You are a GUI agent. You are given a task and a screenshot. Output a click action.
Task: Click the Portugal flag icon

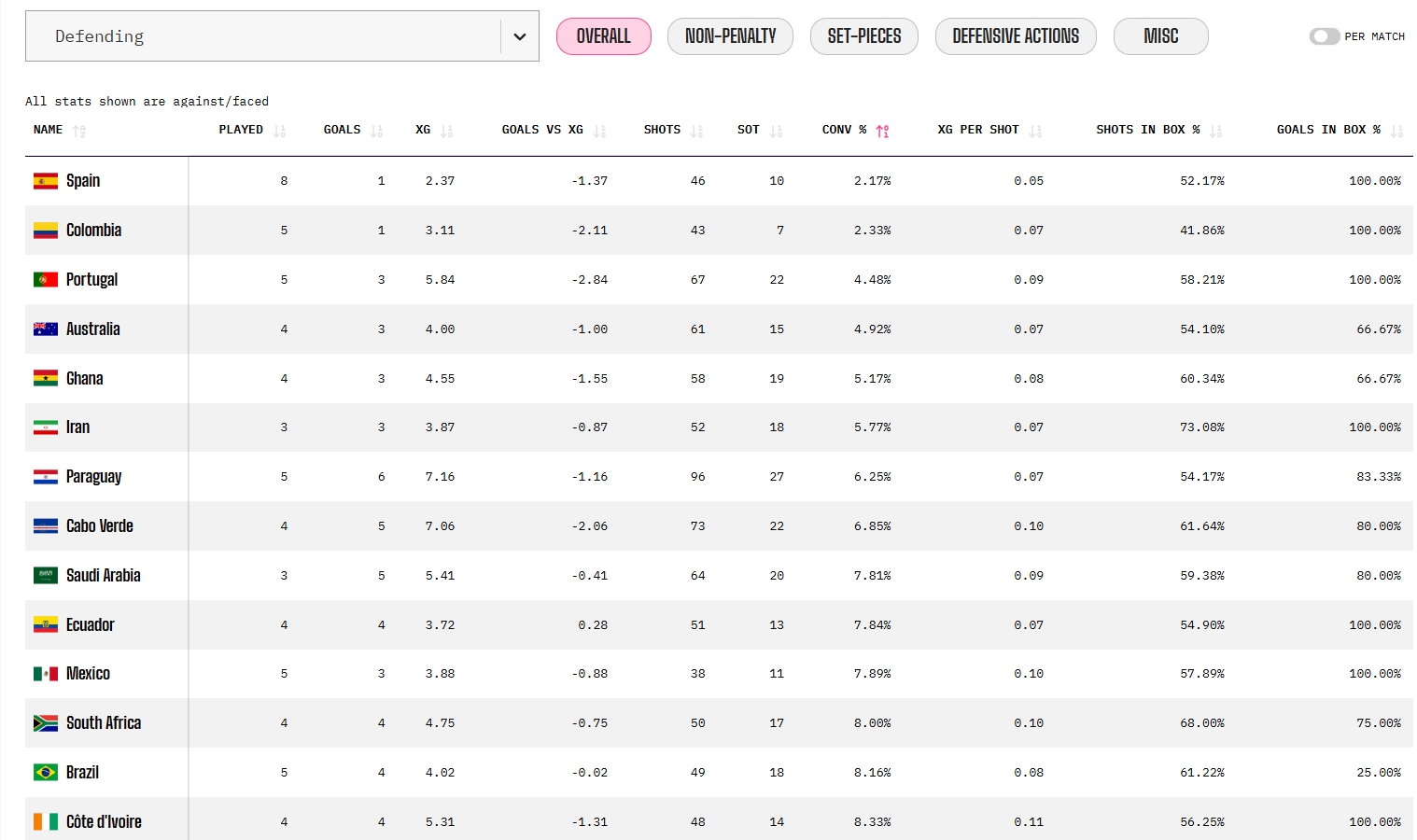[x=46, y=280]
